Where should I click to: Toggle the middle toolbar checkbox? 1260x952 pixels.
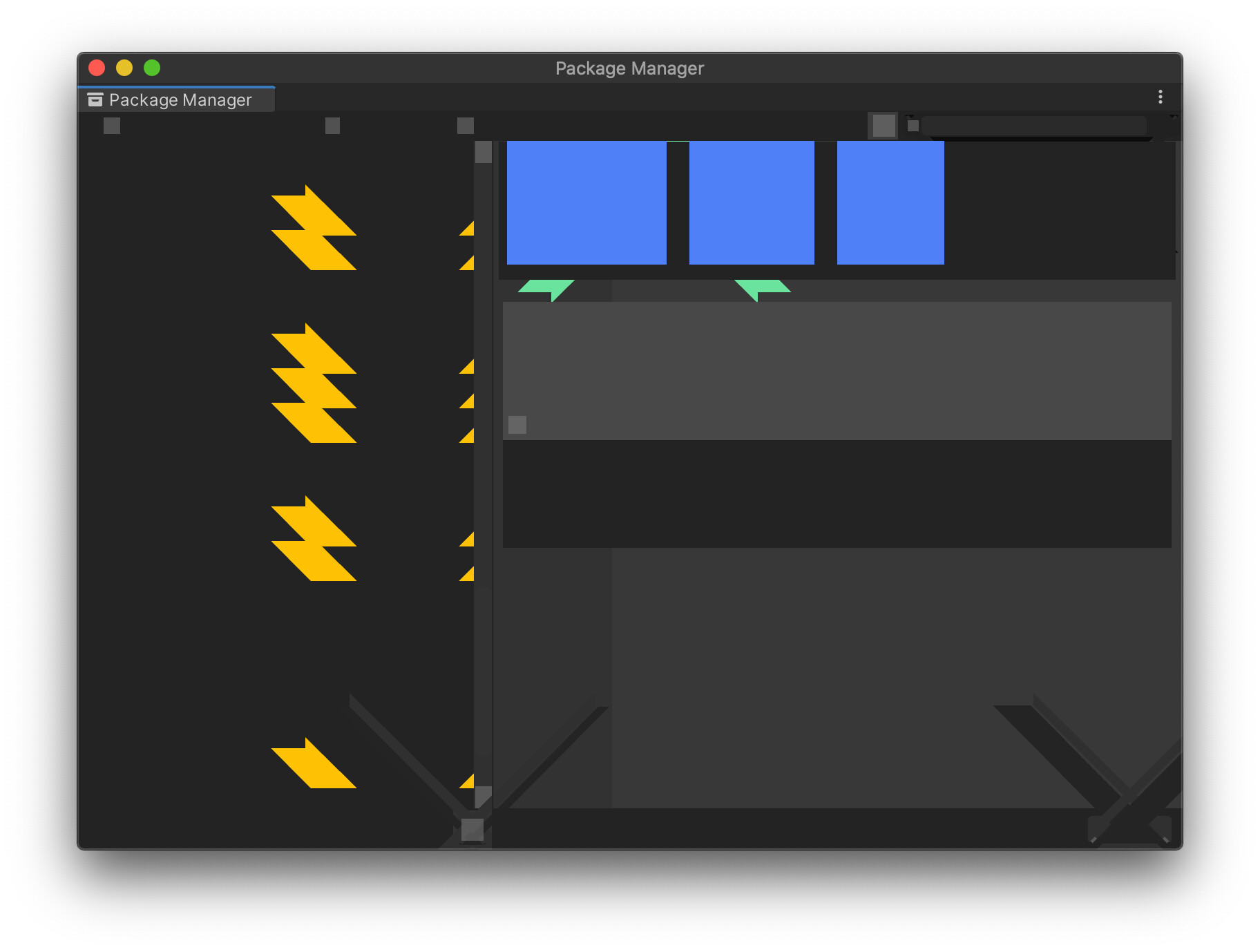click(x=332, y=125)
